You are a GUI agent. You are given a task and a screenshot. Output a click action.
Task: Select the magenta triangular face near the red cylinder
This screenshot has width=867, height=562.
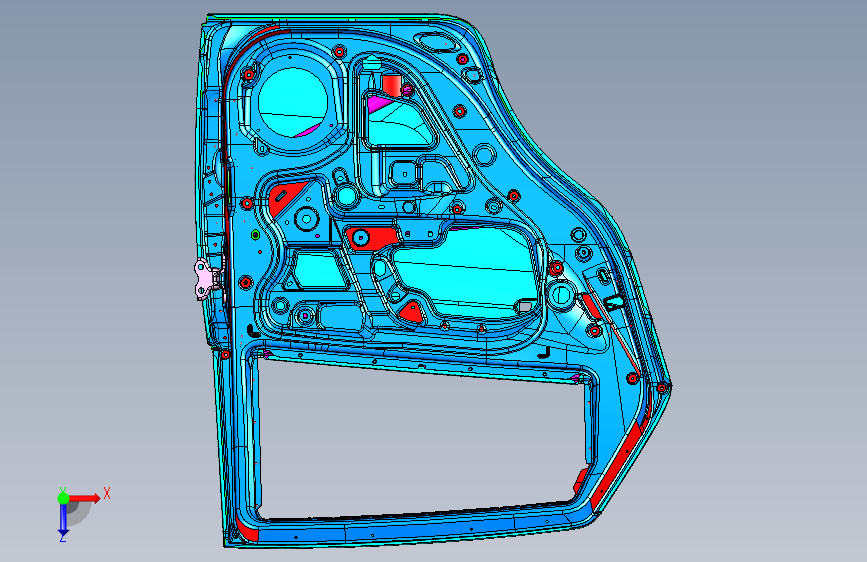[377, 103]
